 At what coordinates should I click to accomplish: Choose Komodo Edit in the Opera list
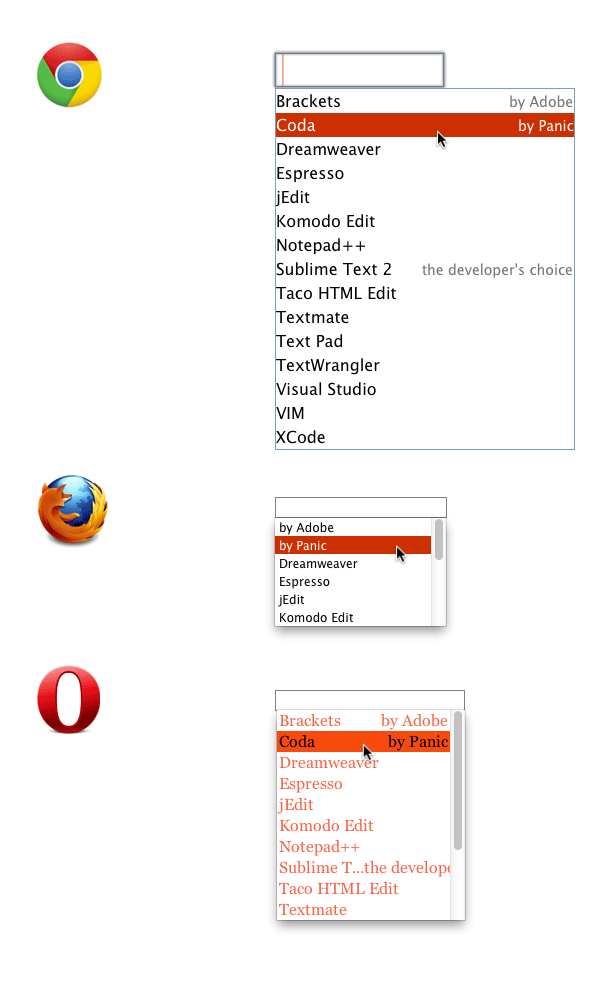(364, 826)
